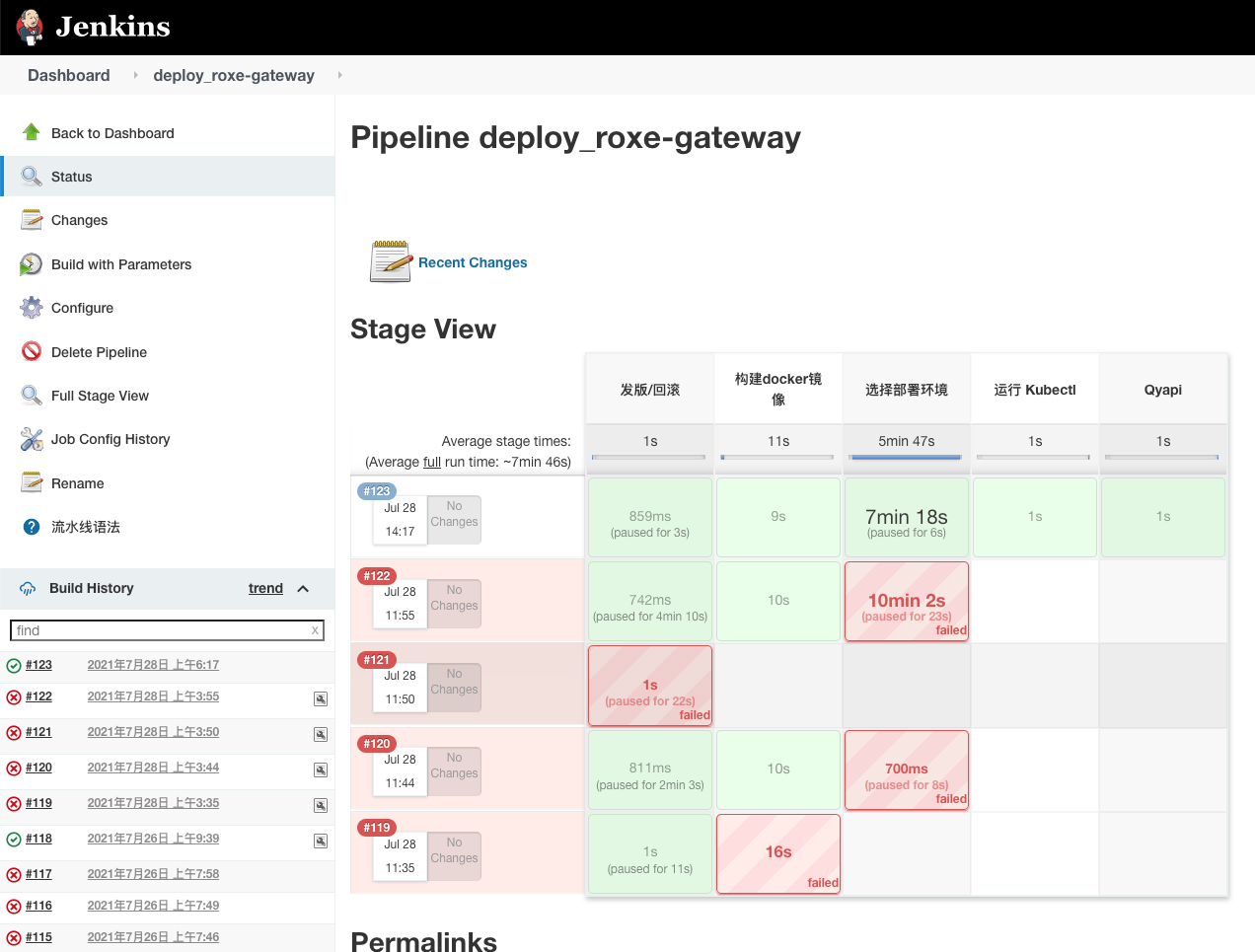Expand the deploy_roxe-gateway breadcrumb arrow
The width and height of the screenshot is (1255, 952).
(339, 75)
